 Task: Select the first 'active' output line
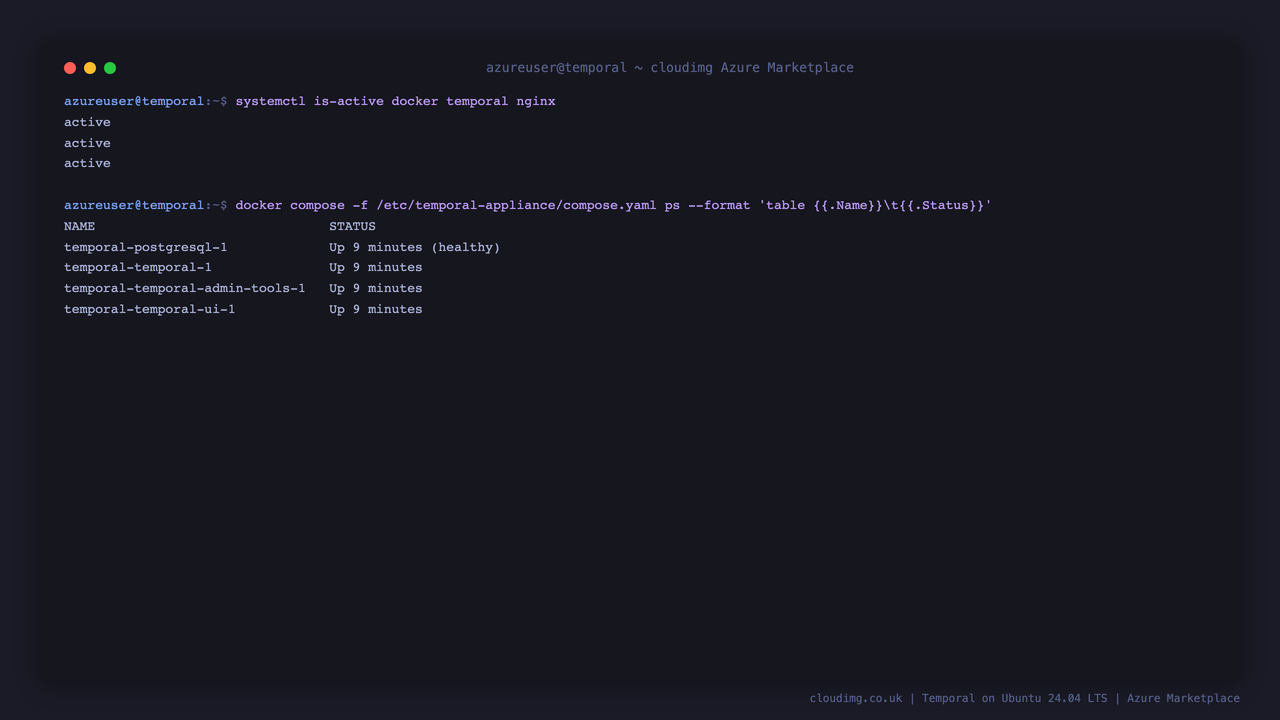coord(87,122)
